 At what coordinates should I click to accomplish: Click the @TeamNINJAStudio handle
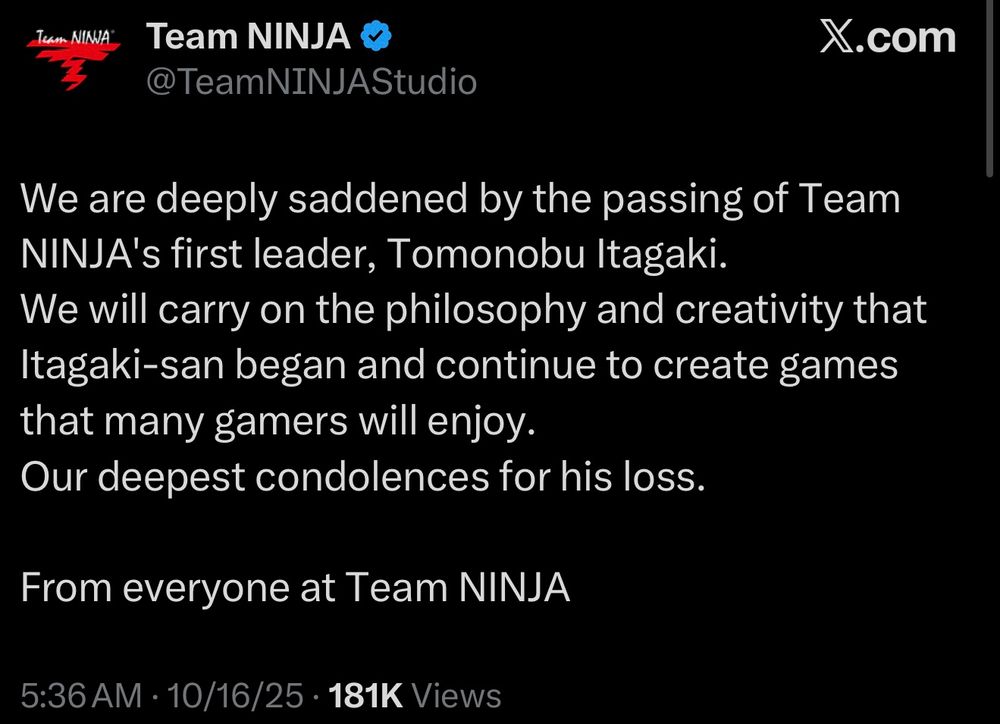click(x=312, y=82)
